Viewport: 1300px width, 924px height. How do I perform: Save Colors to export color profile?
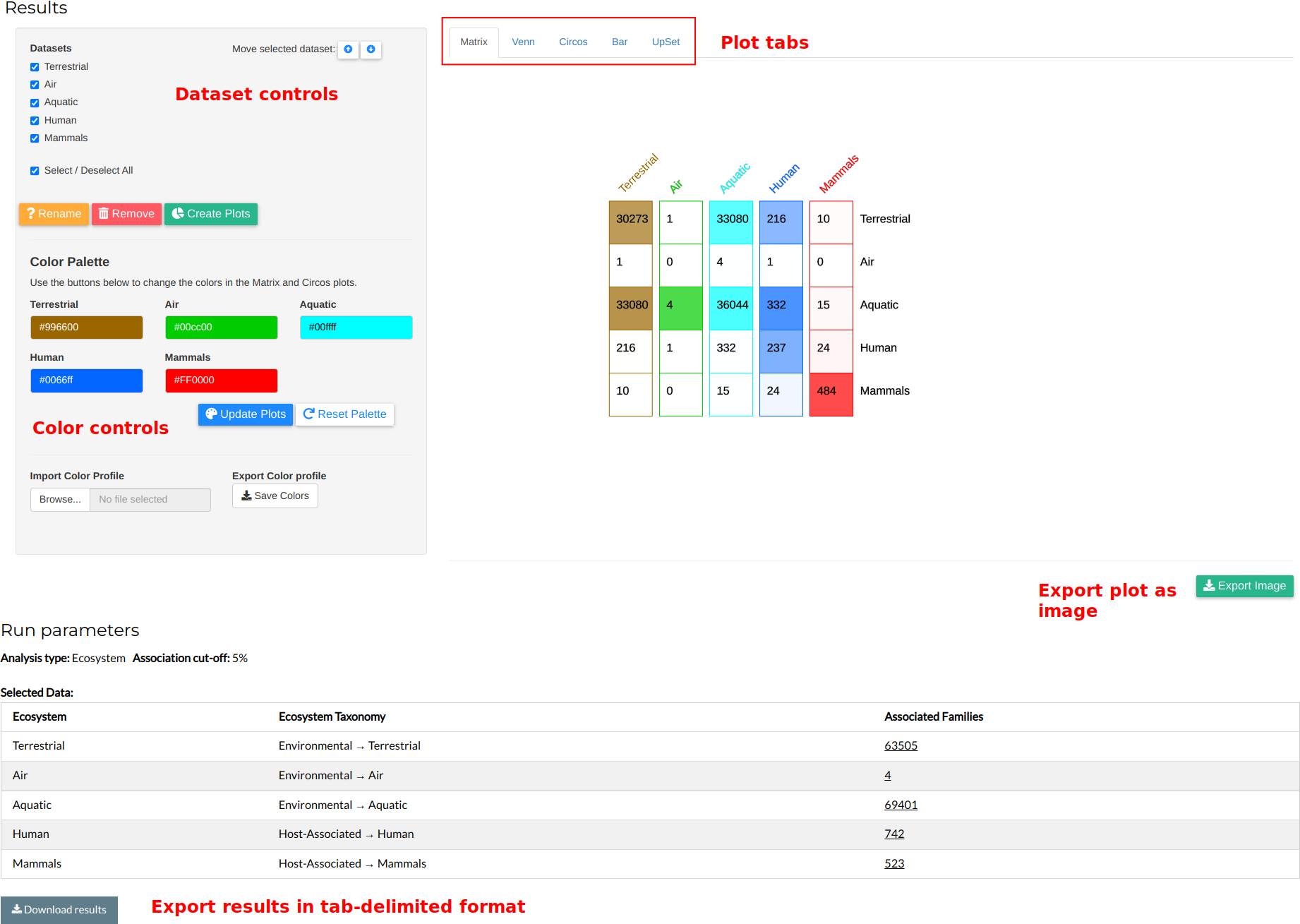[x=275, y=496]
